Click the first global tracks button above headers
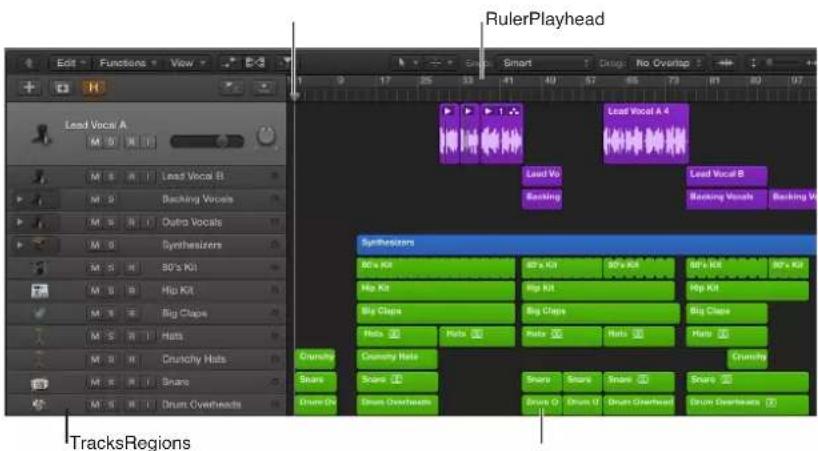Viewport: 818px width, 451px height. click(x=231, y=87)
